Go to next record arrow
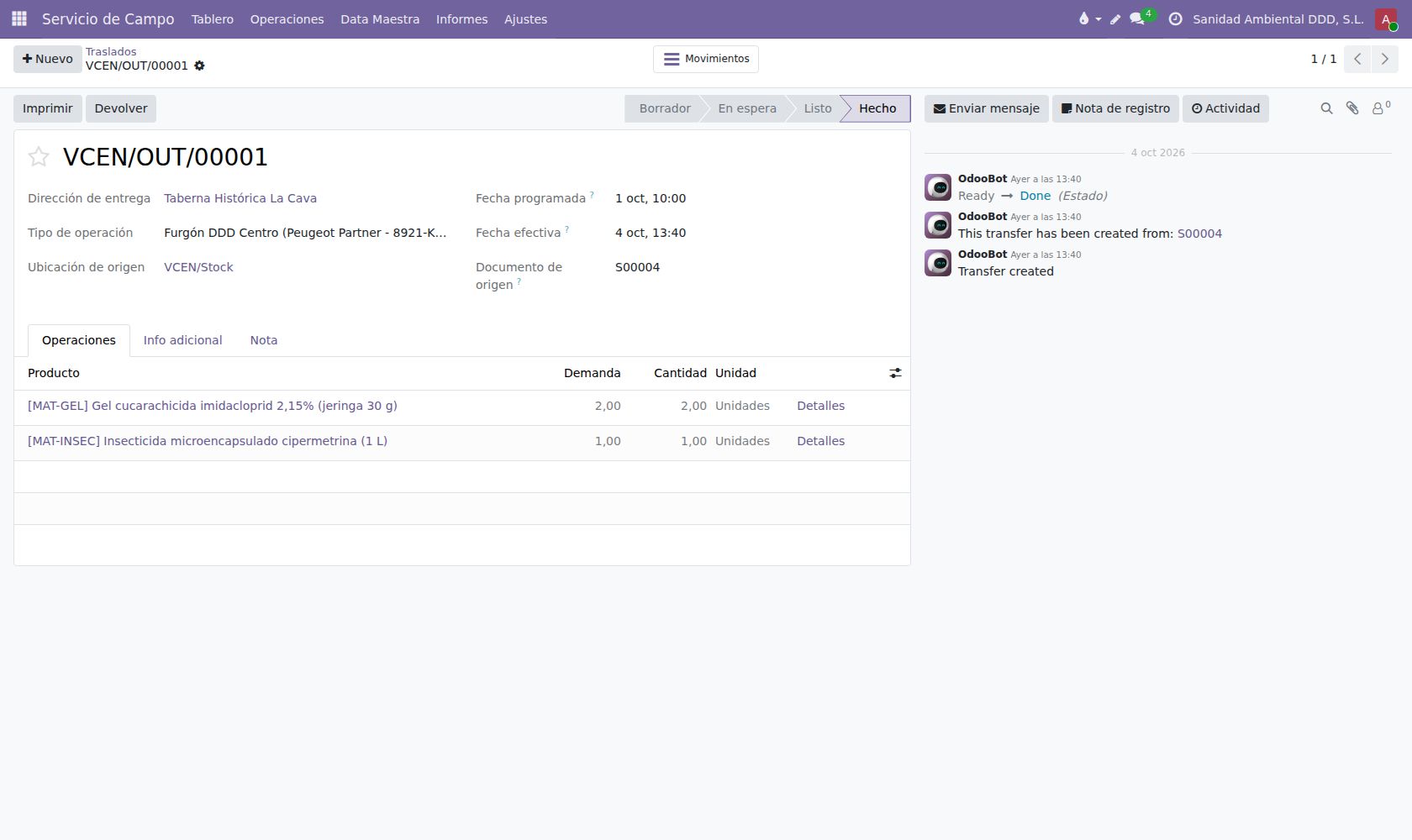 click(x=1385, y=59)
